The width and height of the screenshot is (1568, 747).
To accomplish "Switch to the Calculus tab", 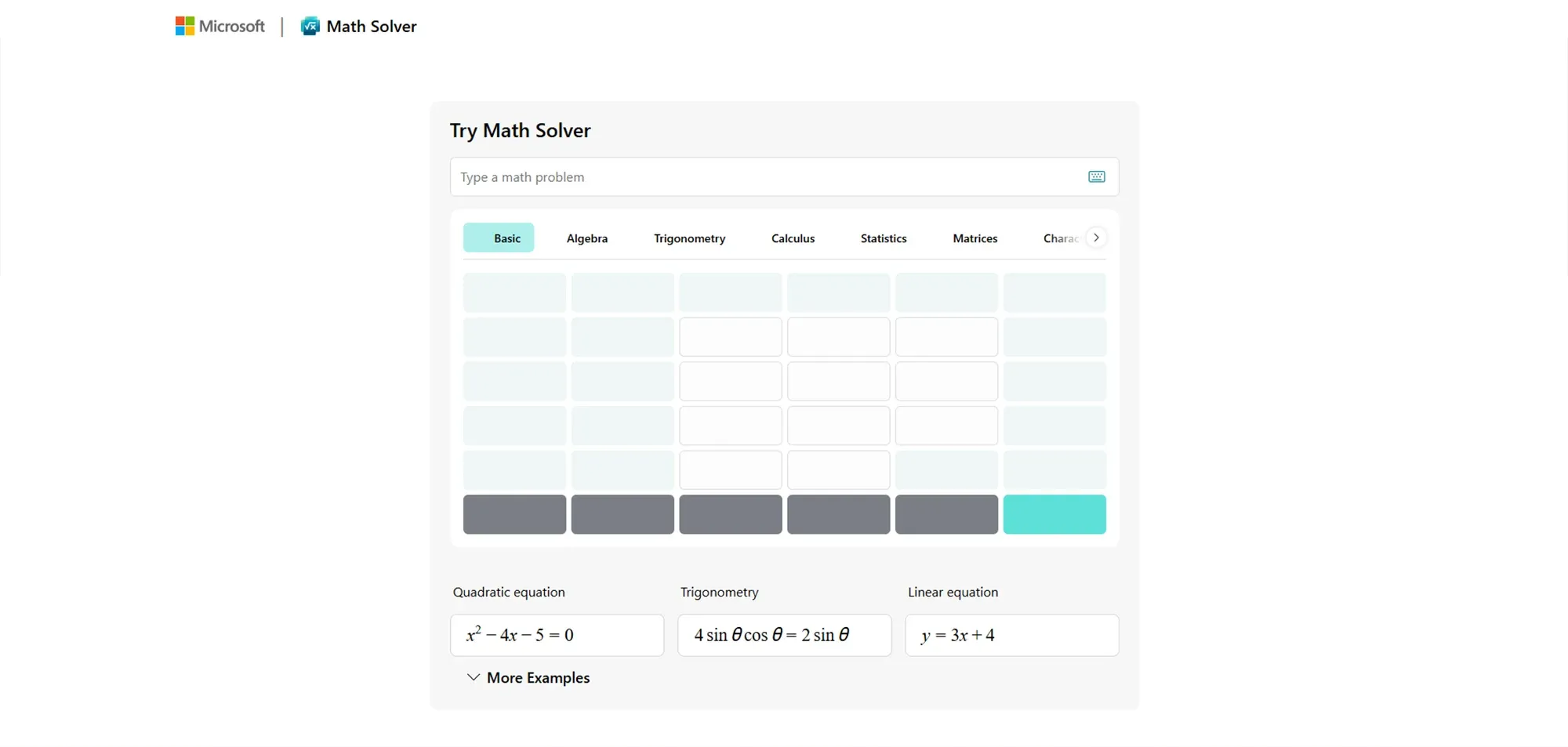I will point(793,238).
